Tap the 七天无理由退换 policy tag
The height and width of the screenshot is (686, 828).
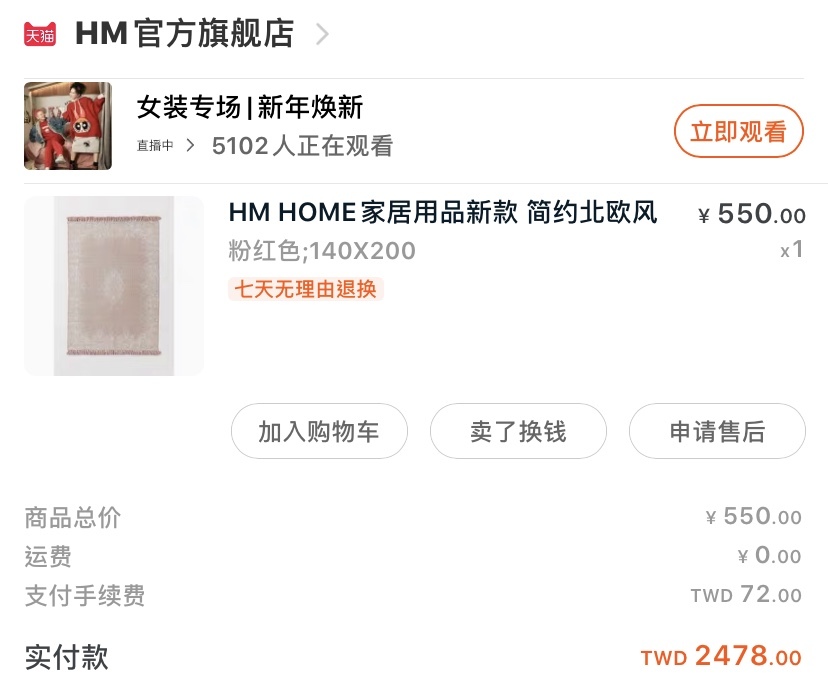[306, 289]
